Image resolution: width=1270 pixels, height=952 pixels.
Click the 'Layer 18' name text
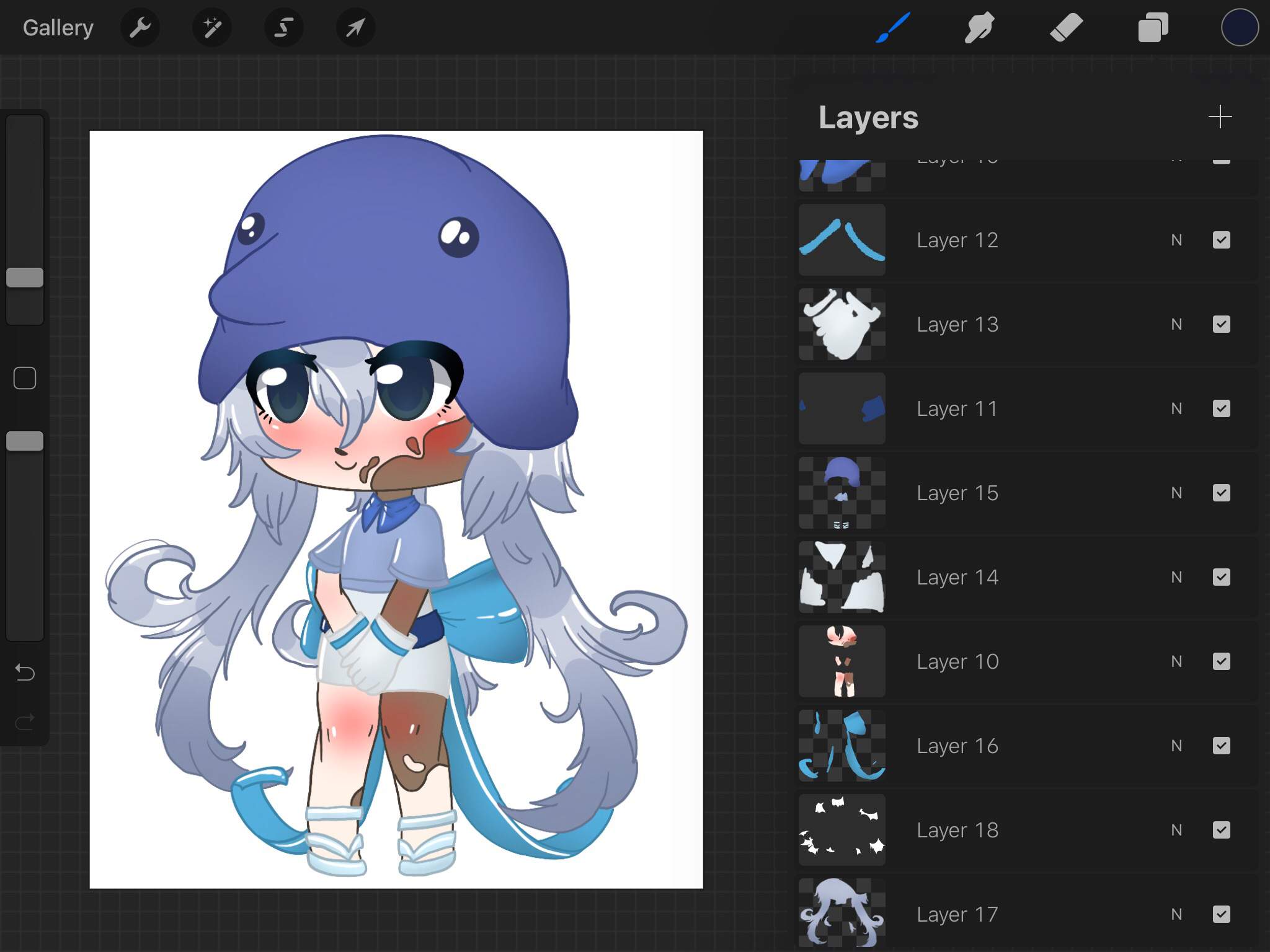tap(957, 830)
